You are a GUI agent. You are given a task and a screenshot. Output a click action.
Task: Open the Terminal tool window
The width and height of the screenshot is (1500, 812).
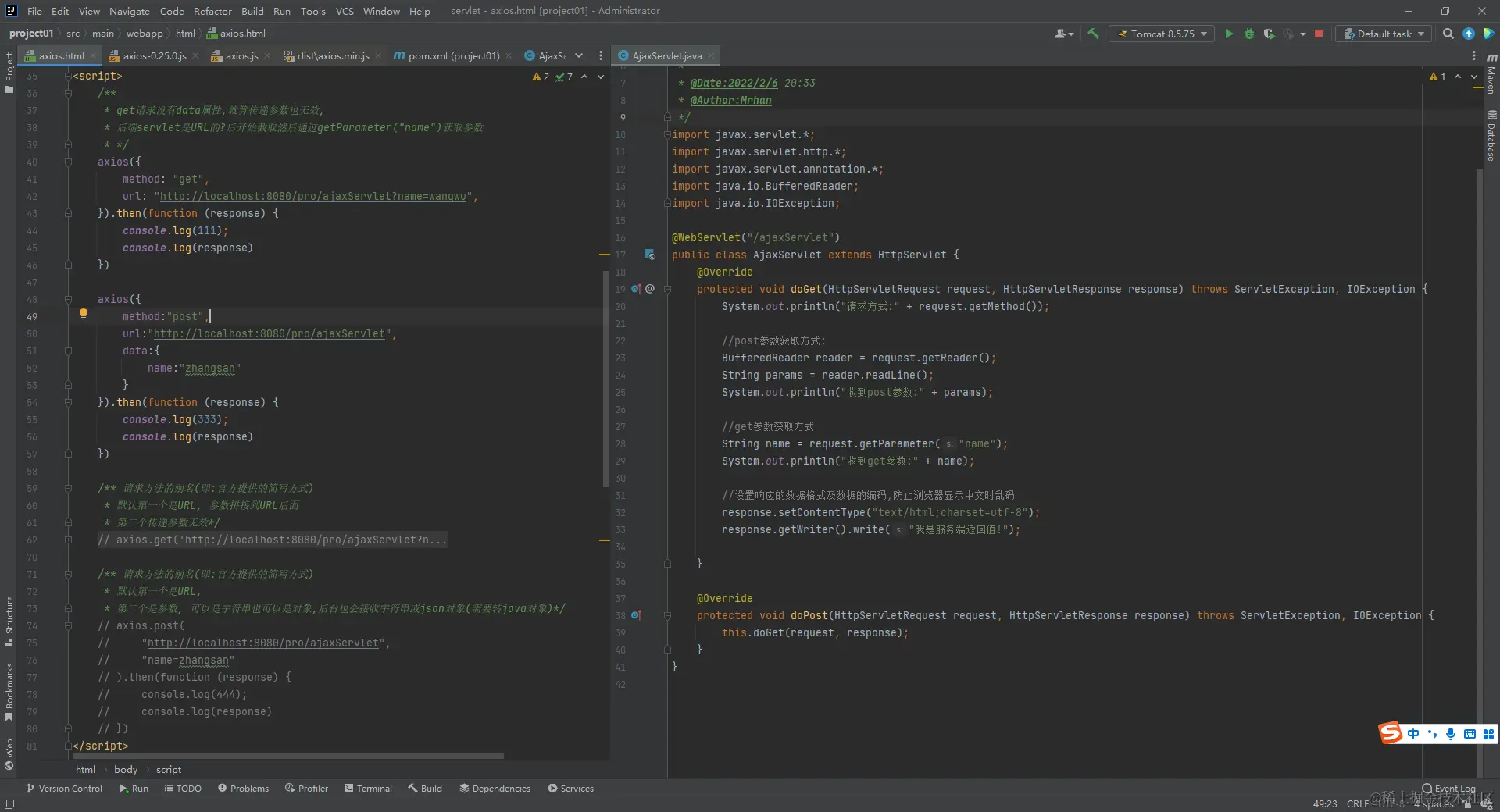tap(368, 789)
